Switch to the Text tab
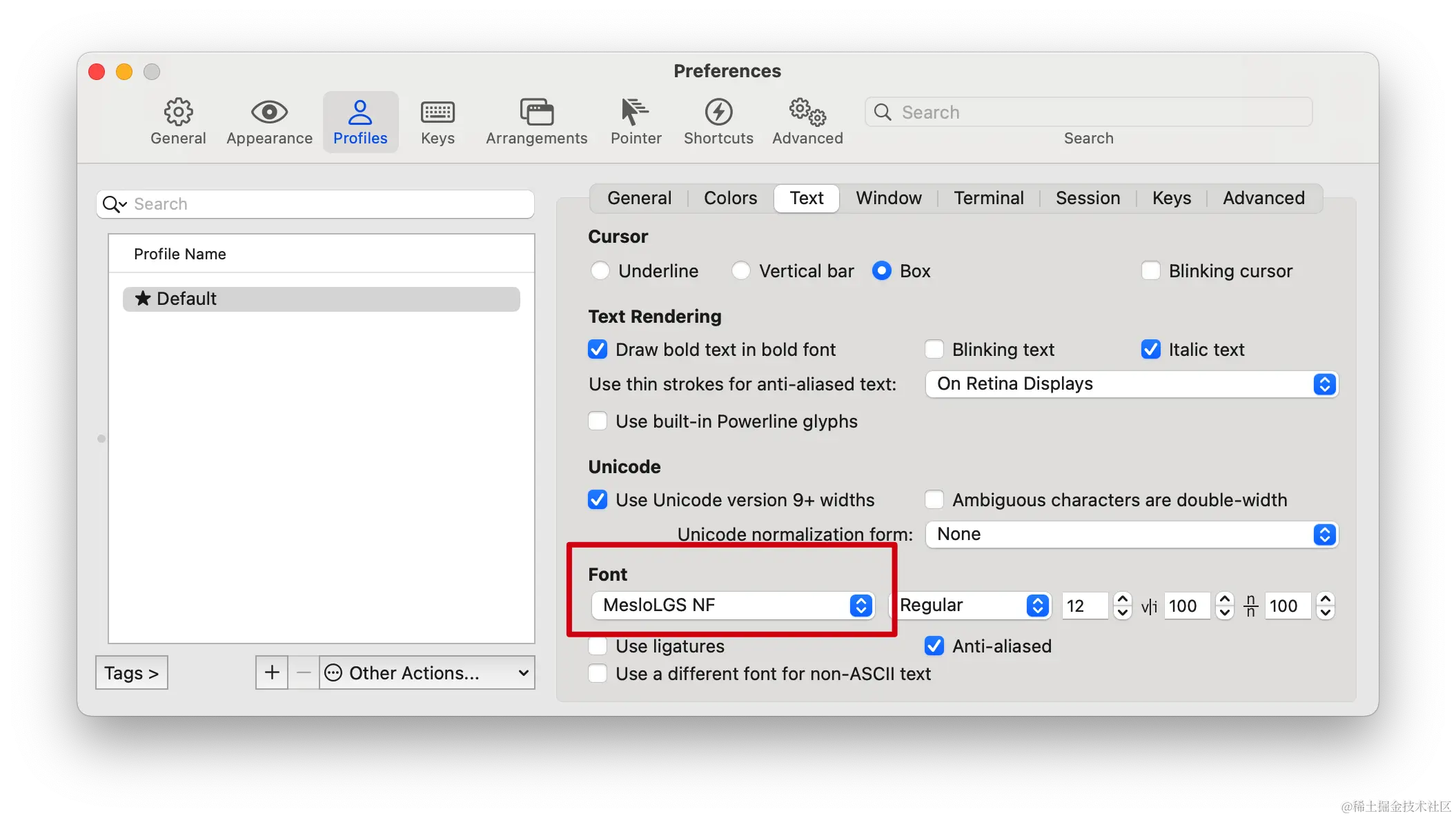The height and width of the screenshot is (818, 1456). click(x=807, y=199)
